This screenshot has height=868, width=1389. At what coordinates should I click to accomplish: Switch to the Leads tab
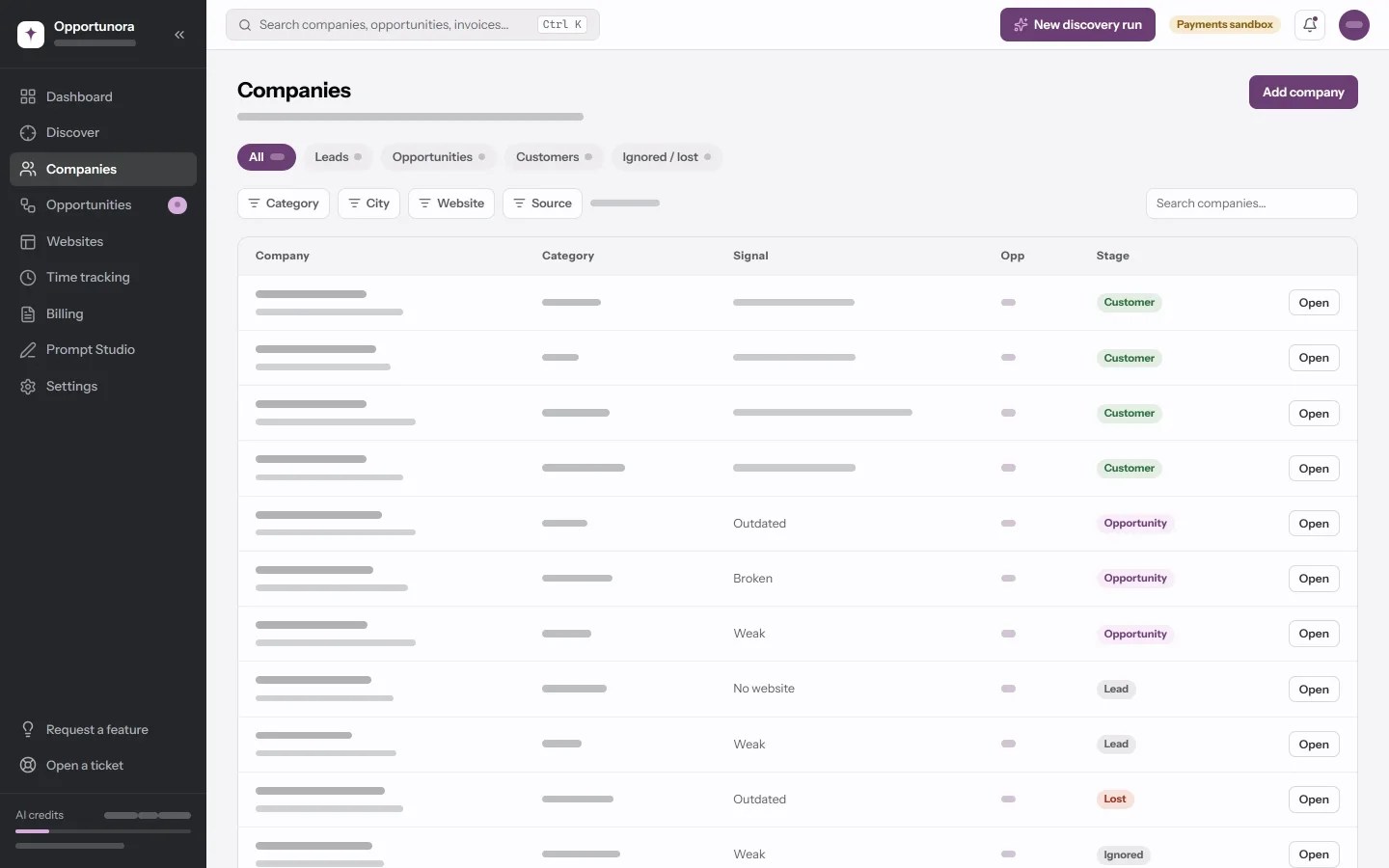[338, 157]
